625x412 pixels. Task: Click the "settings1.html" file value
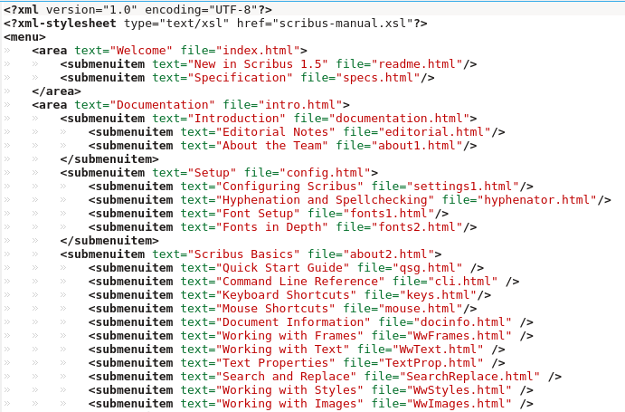coord(463,186)
